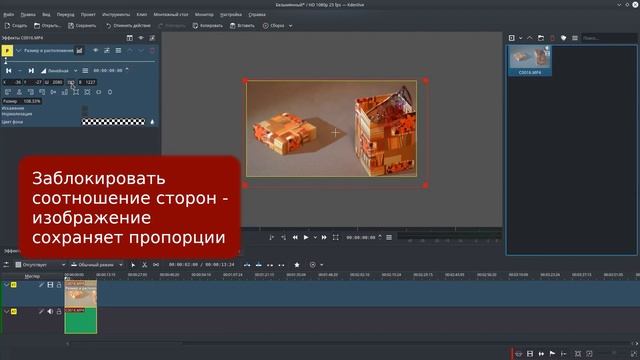The height and width of the screenshot is (360, 640).
Task: Open the Цвет фона color swatch
Action: pyautogui.click(x=113, y=122)
